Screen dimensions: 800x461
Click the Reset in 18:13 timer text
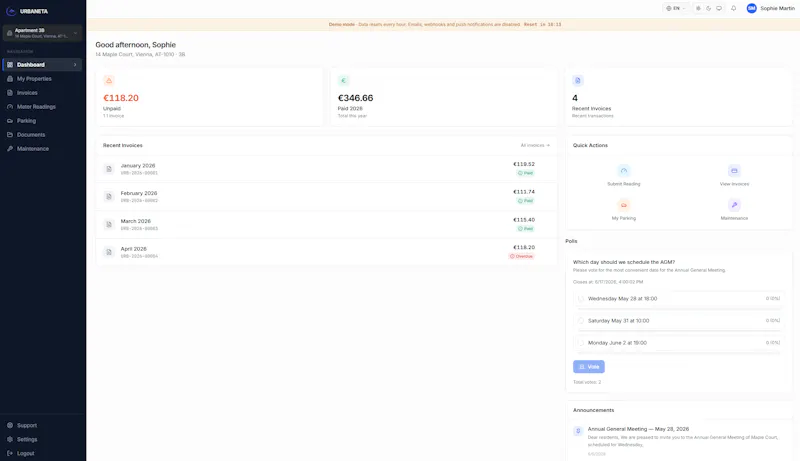pyautogui.click(x=542, y=24)
